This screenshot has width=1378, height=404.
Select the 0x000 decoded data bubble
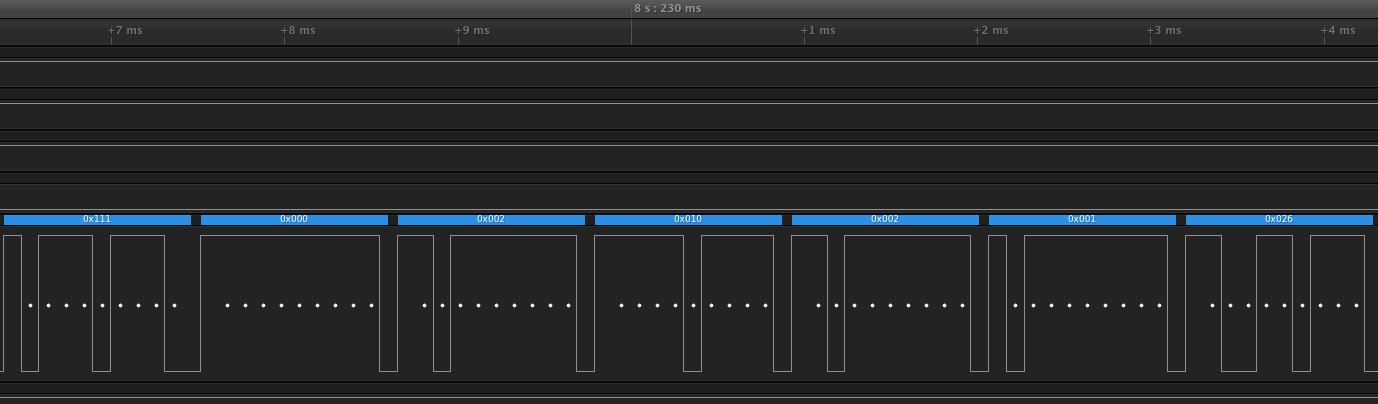[x=294, y=220]
